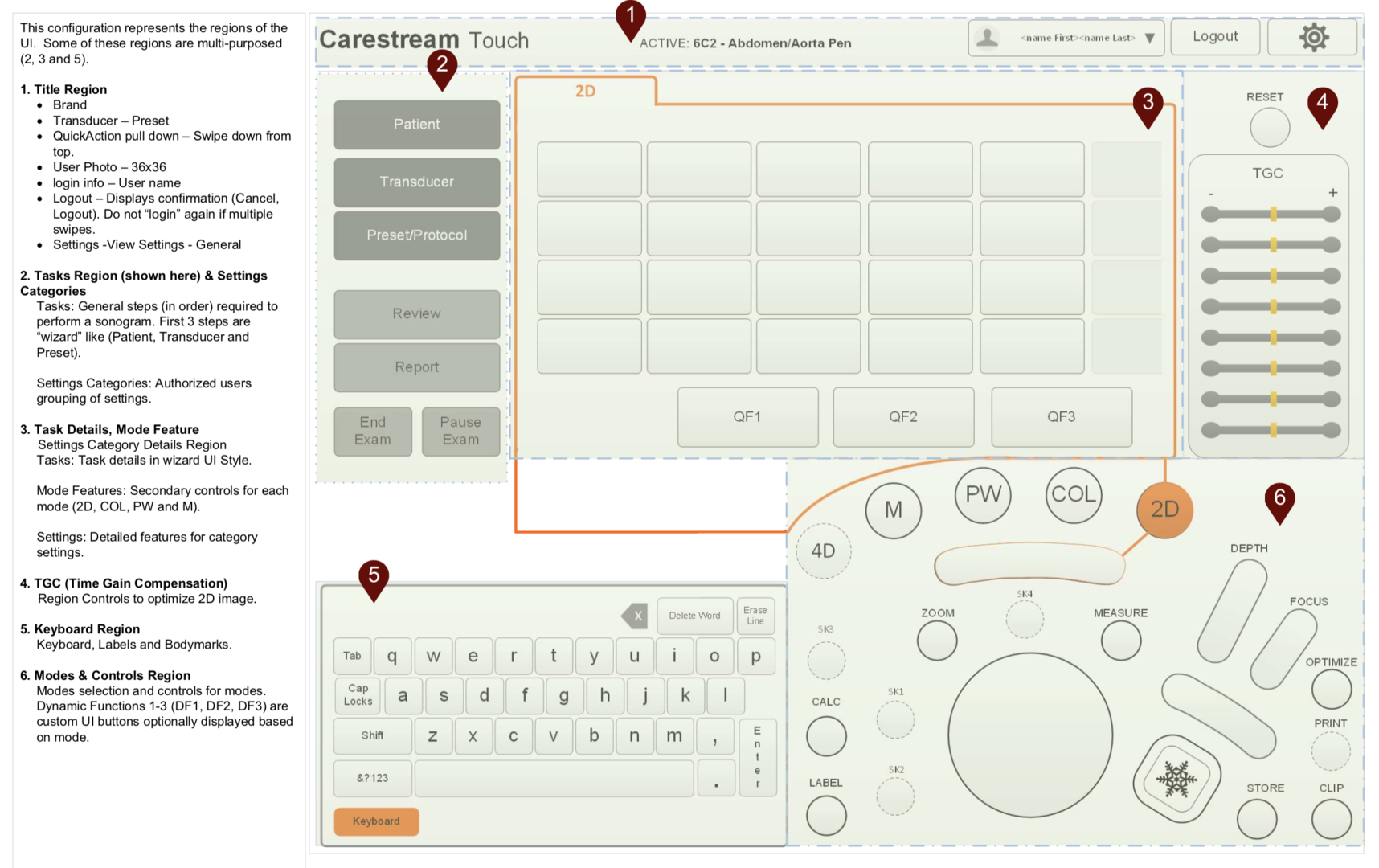Tap the Tab key
This screenshot has width=1379, height=868.
[352, 655]
